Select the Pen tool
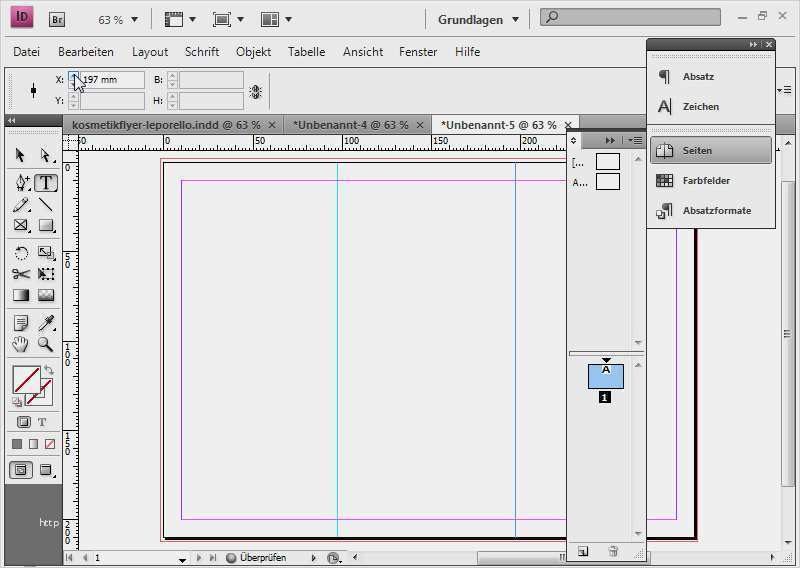800x568 pixels. coord(21,183)
